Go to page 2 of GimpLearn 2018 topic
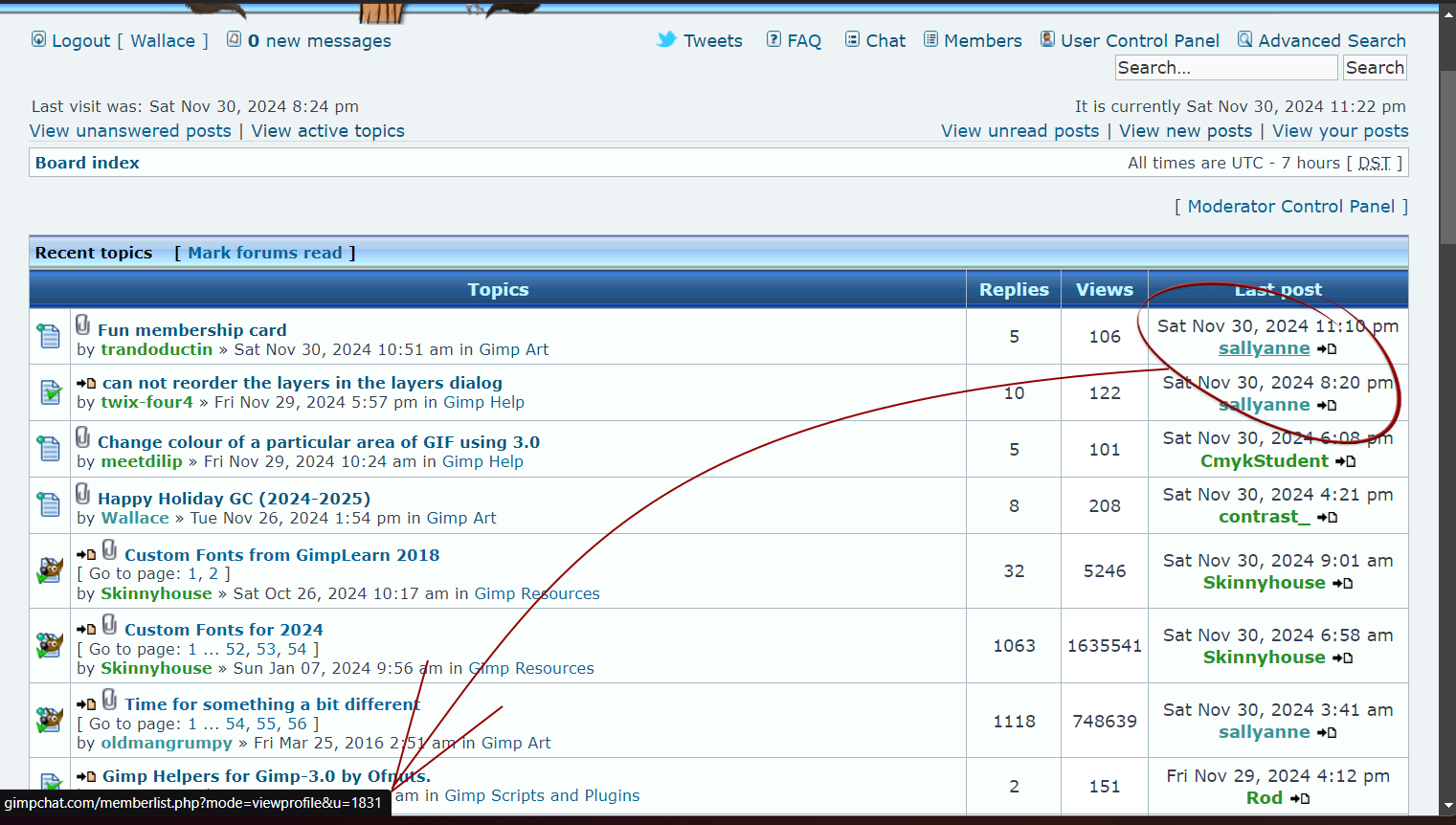The height and width of the screenshot is (825, 1456). (213, 574)
